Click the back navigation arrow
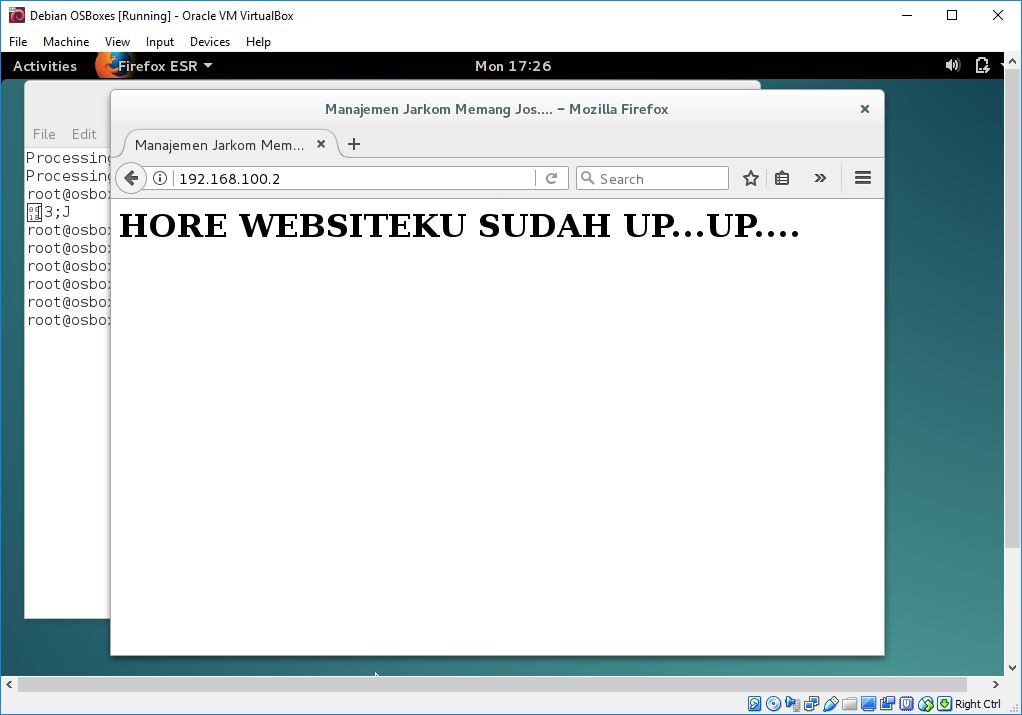 click(130, 177)
